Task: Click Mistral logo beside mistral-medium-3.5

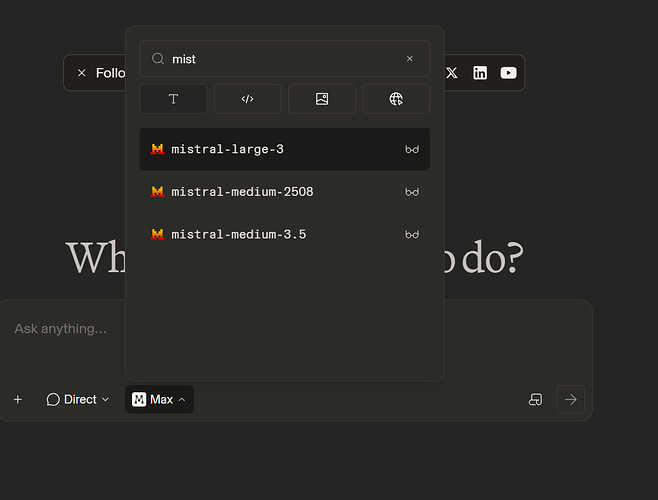Action: pos(157,234)
